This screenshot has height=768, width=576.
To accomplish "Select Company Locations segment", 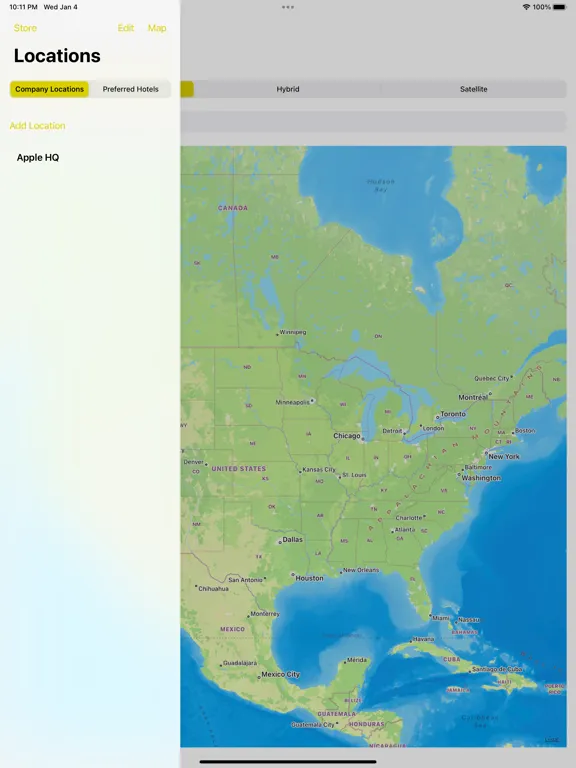I will [x=49, y=89].
